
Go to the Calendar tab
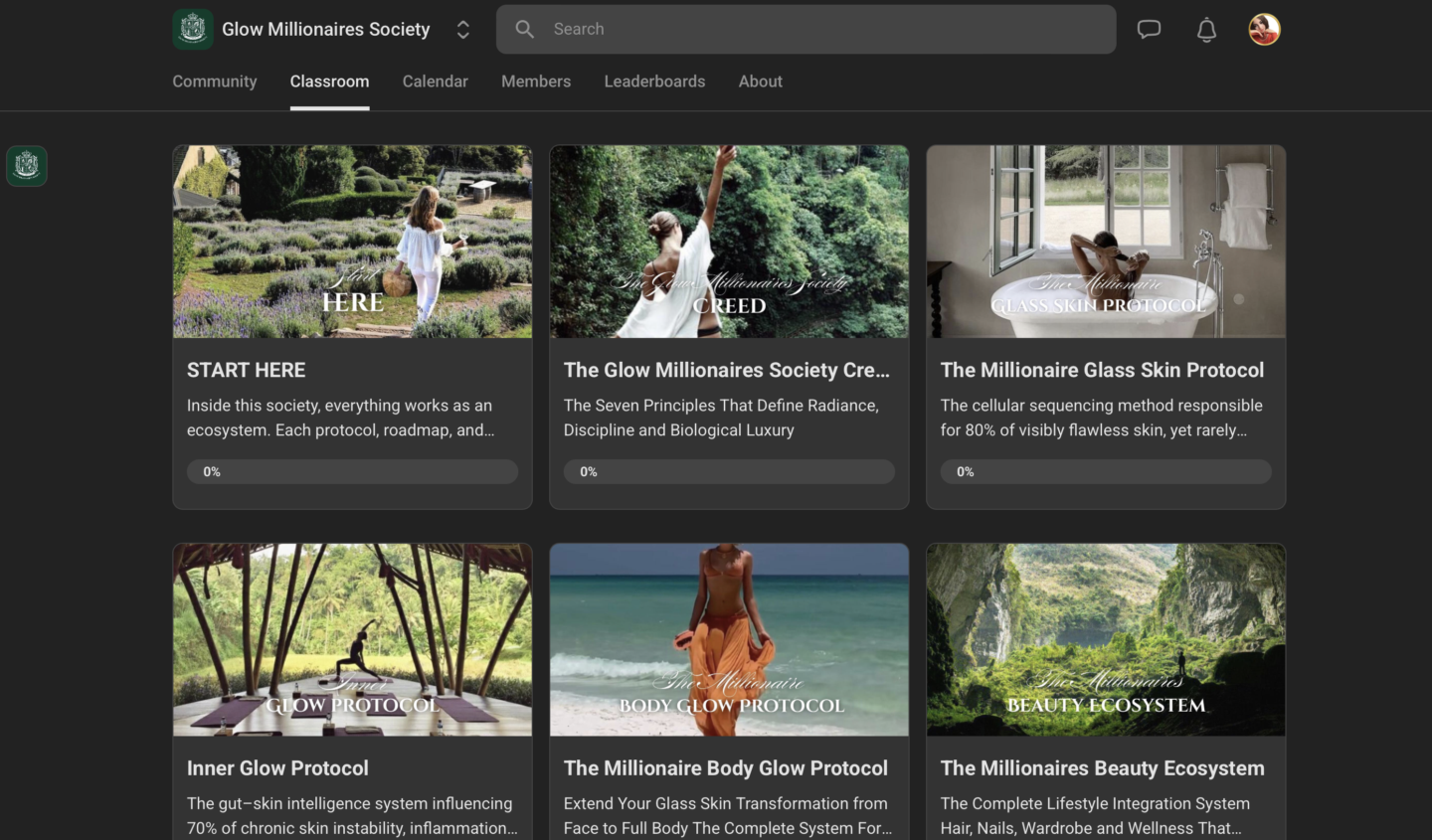coord(435,82)
